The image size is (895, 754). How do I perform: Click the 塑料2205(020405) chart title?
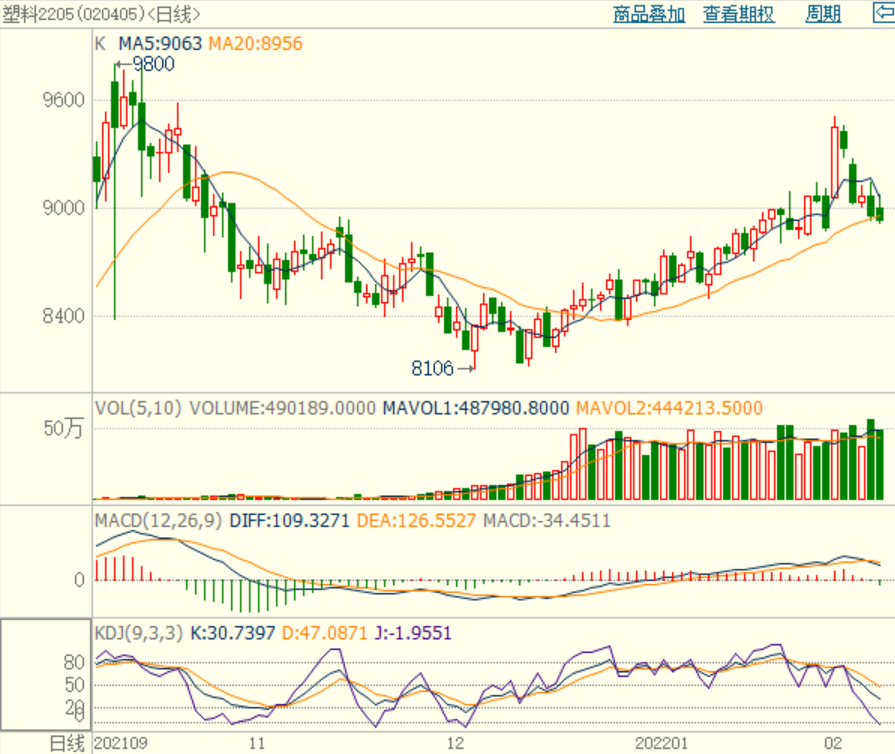tap(100, 14)
